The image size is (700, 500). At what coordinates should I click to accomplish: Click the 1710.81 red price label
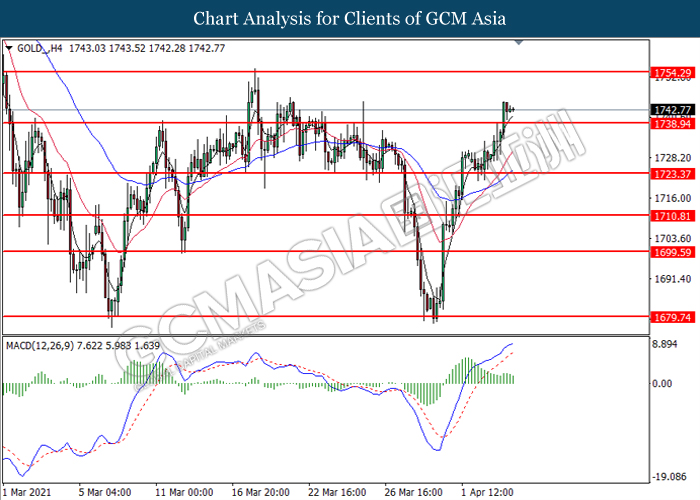[x=670, y=215]
